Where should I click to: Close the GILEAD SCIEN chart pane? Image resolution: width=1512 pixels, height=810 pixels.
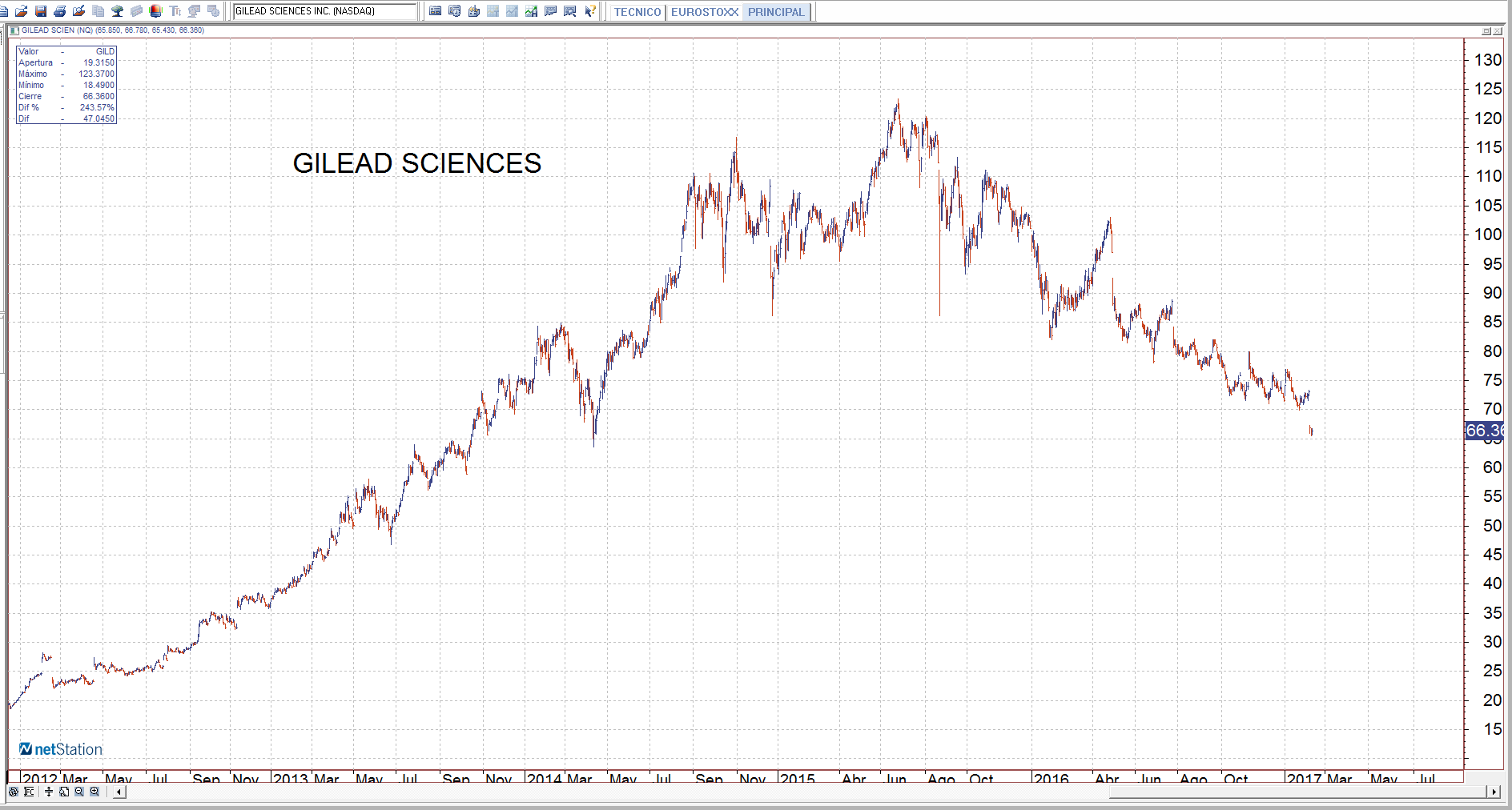pos(1498,31)
